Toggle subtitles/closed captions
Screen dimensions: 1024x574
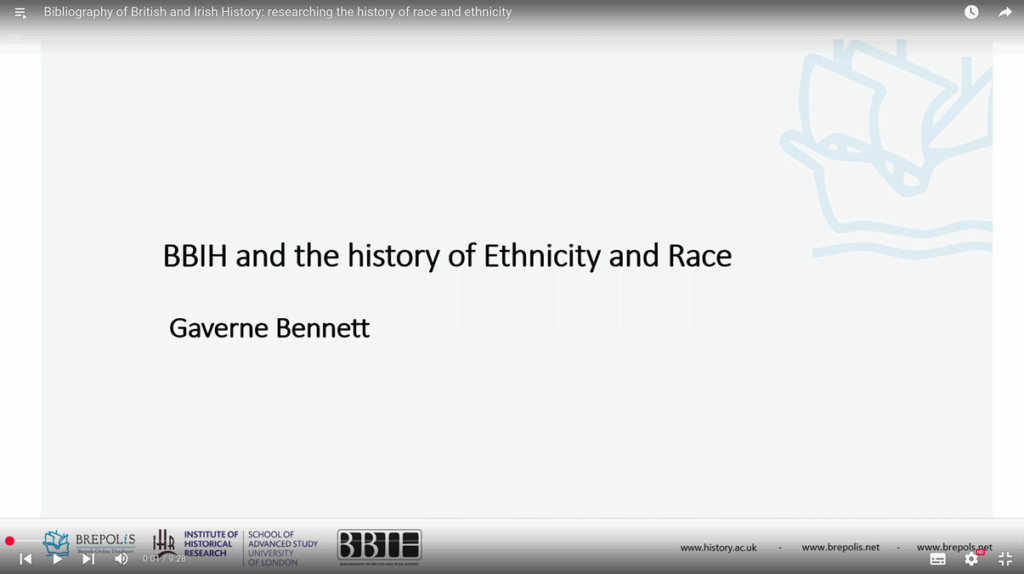tap(937, 559)
